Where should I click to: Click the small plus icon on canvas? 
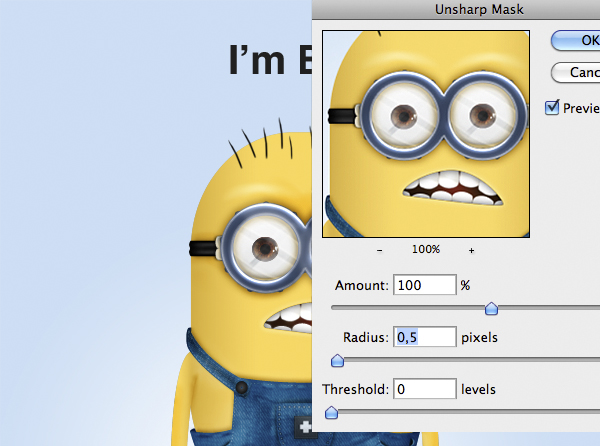pyautogui.click(x=305, y=426)
